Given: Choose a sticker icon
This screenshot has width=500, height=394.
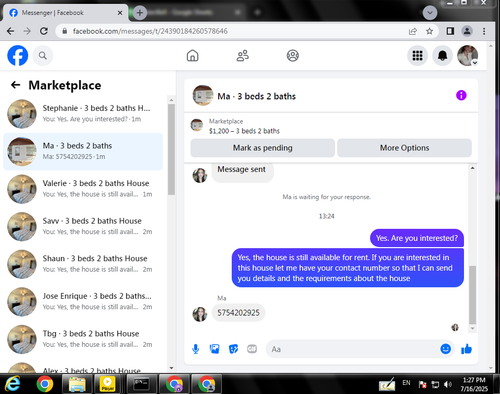Looking at the screenshot, I should 233,349.
